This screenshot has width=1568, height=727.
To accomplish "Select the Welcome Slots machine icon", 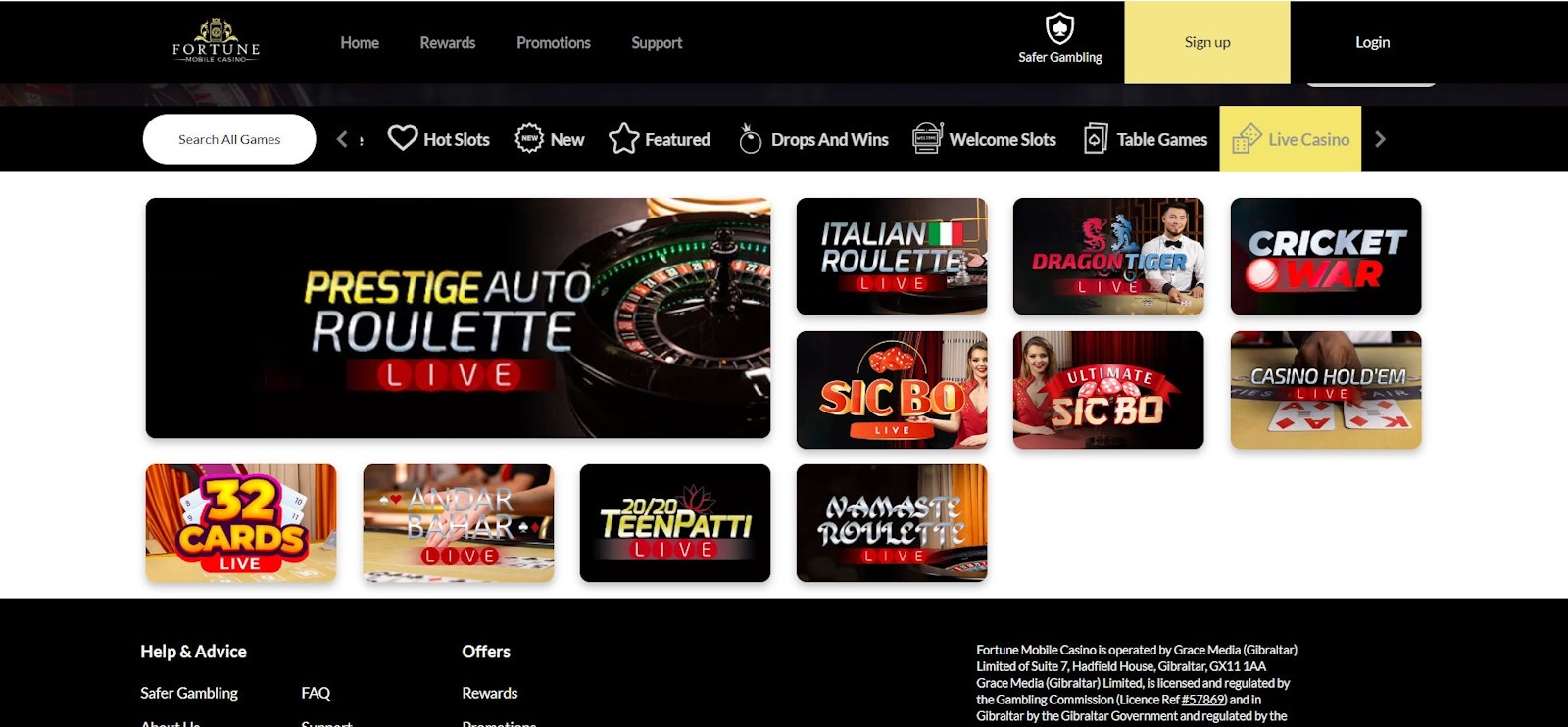I will (x=927, y=139).
